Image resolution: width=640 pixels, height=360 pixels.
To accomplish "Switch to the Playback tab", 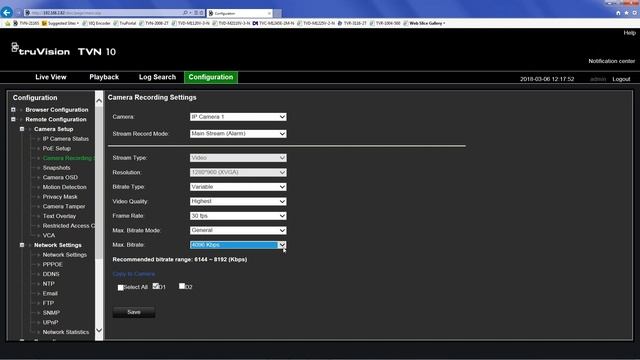I will (104, 77).
